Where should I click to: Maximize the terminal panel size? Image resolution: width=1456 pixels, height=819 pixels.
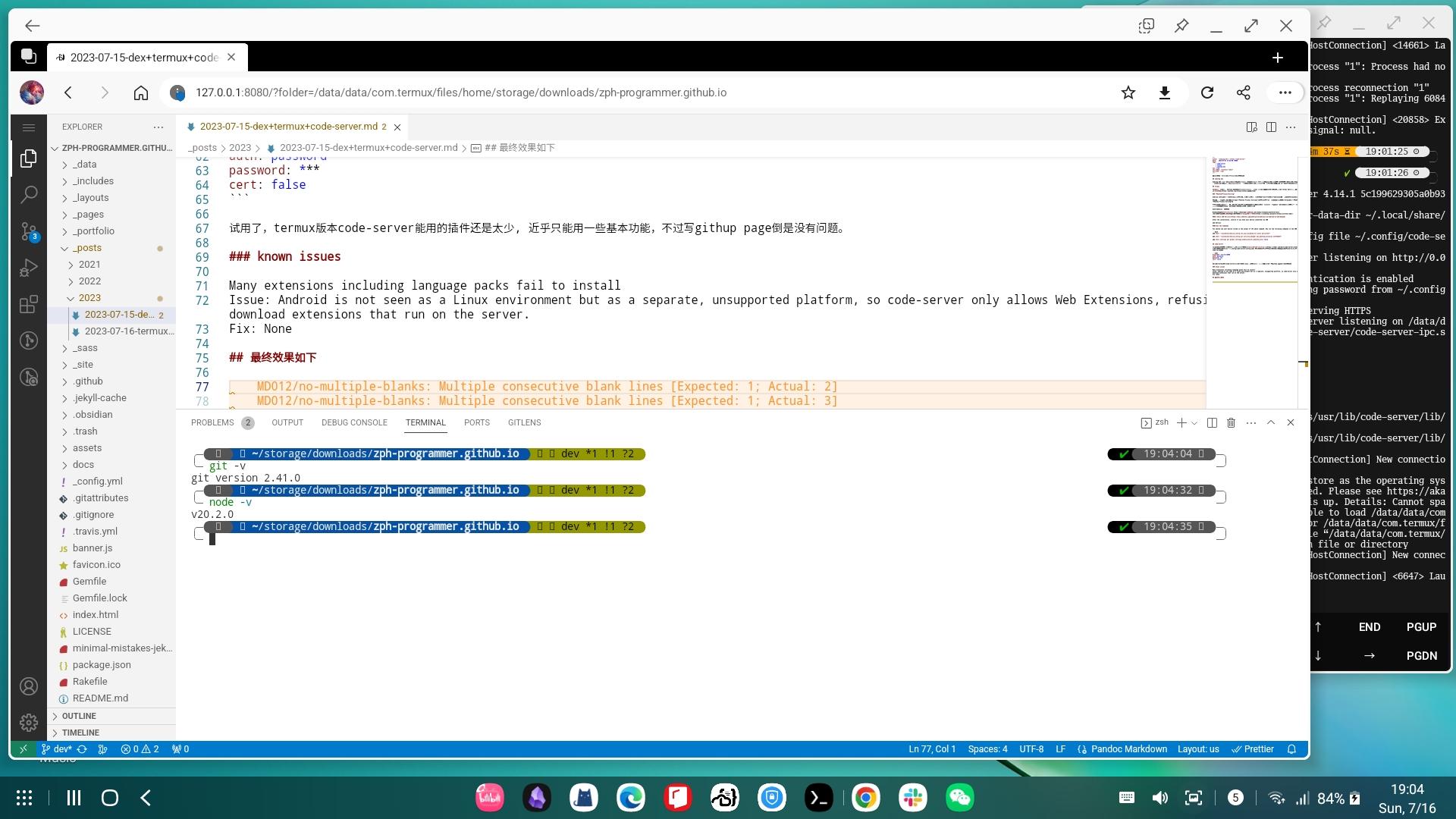coord(1271,422)
